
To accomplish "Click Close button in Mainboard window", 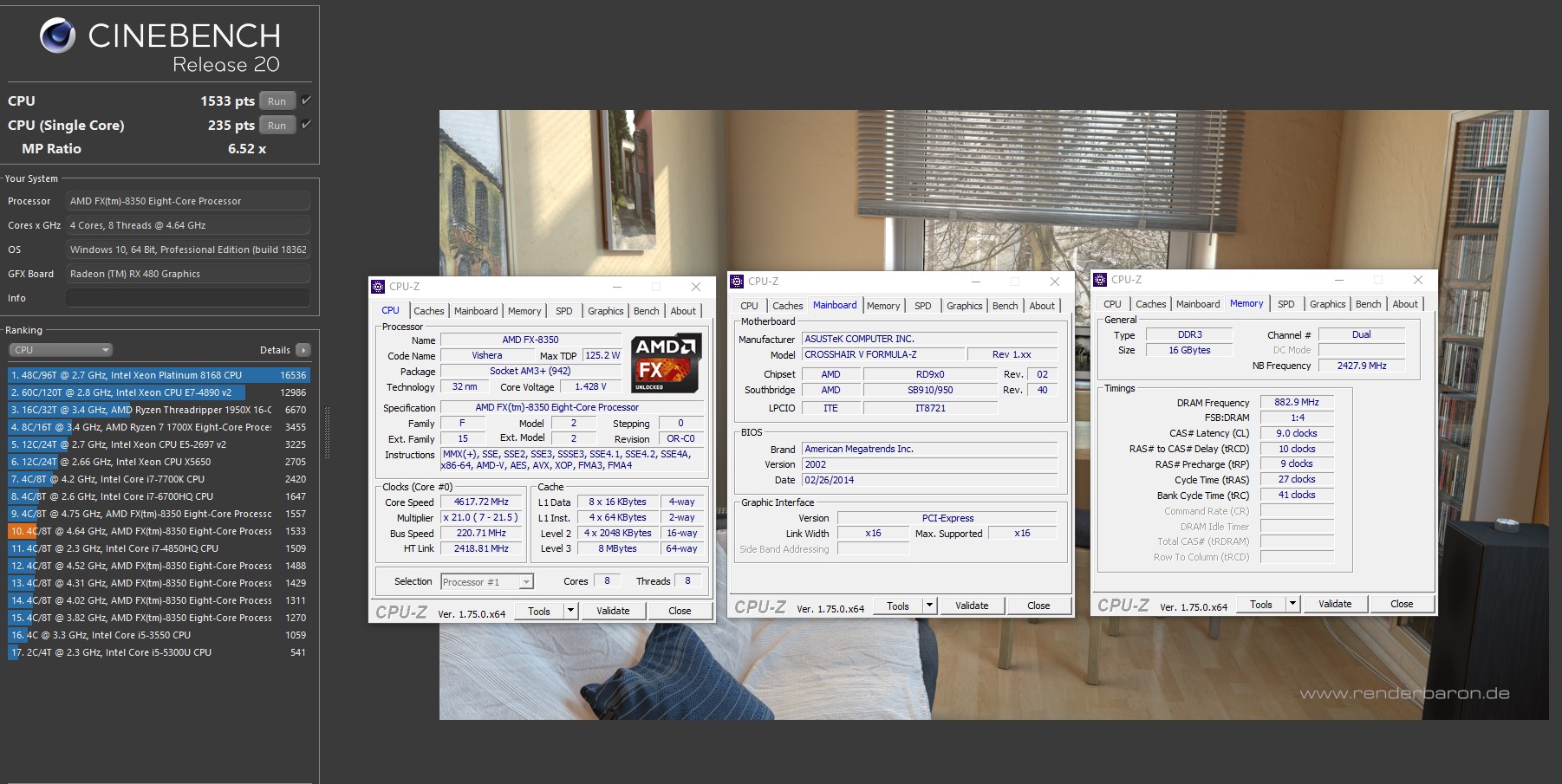I will (1038, 606).
